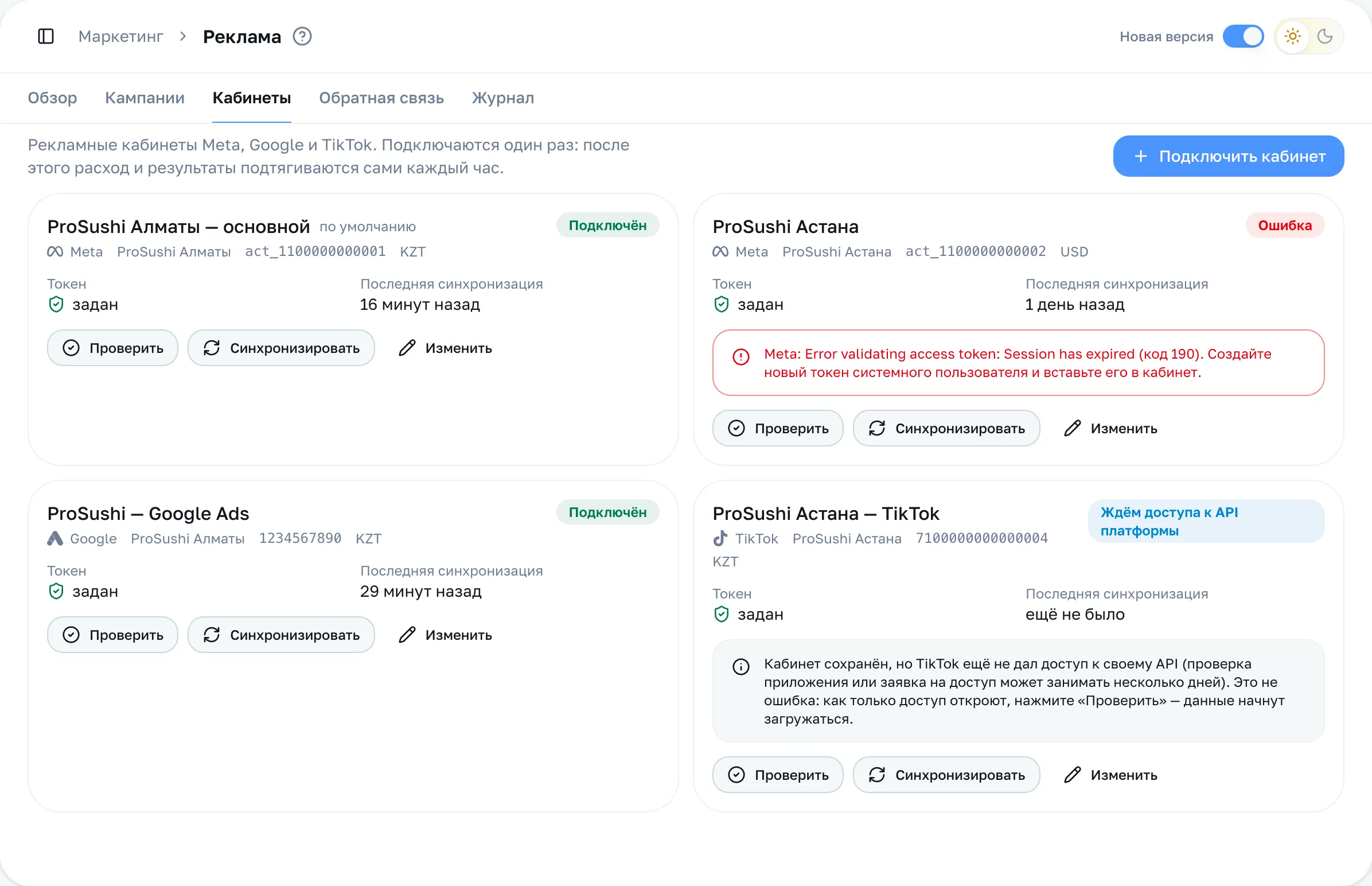Screen dimensions: 1372x886
Task: Click Проверить for ProSushi Алматы — основной
Action: [112, 348]
